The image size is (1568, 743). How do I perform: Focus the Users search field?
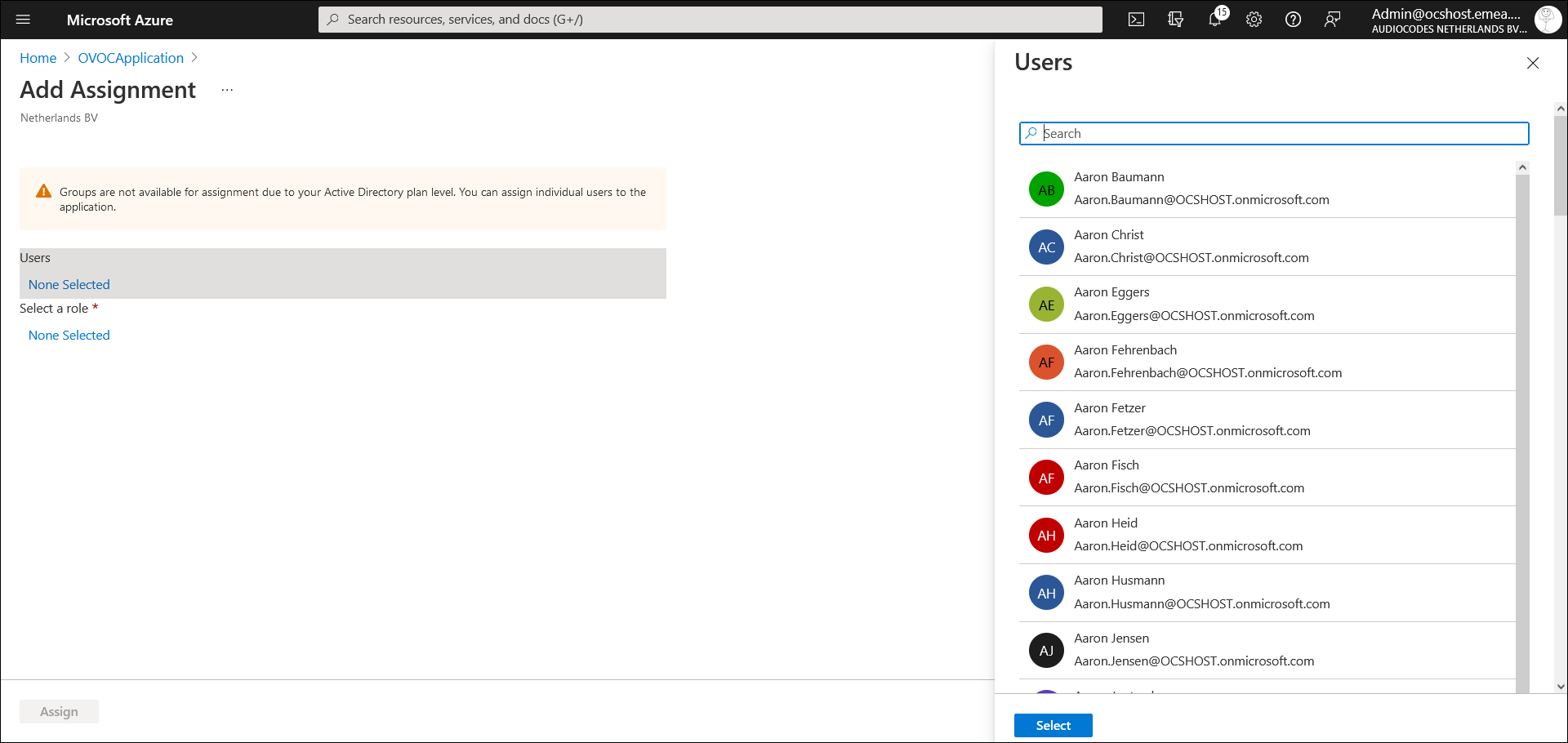1274,133
